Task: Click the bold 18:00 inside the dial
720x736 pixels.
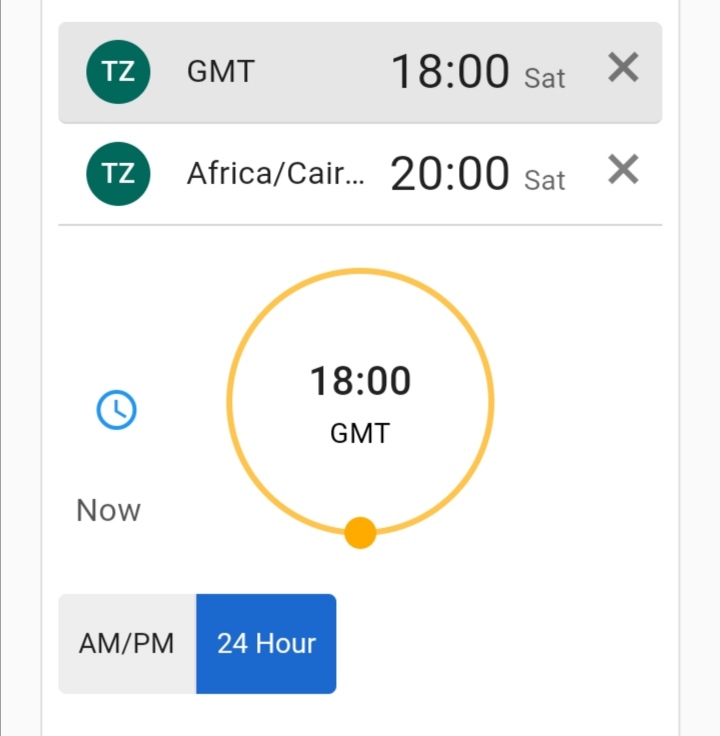Action: (360, 381)
